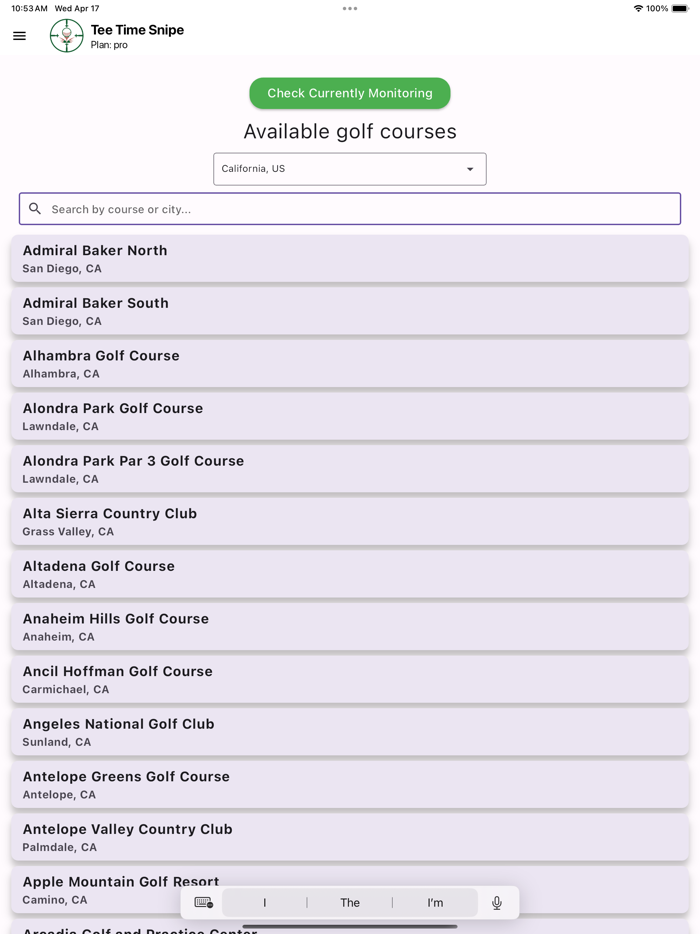Click the three-dot multitasking indicator
The width and height of the screenshot is (700, 934).
349,8
